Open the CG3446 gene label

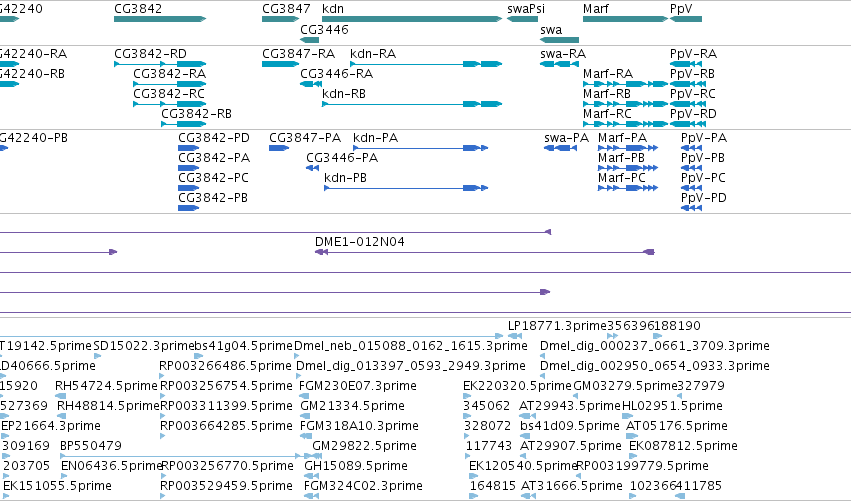coord(324,29)
